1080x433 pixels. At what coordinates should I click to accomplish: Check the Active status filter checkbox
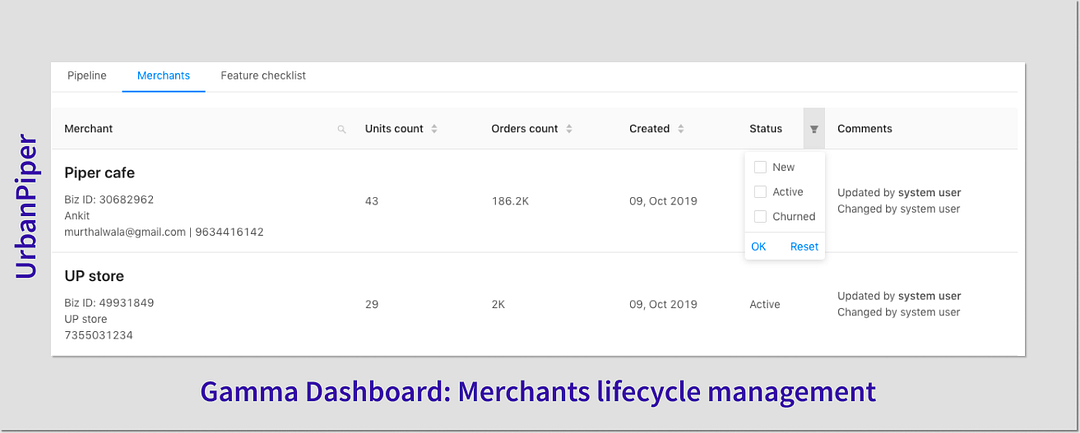click(x=760, y=192)
